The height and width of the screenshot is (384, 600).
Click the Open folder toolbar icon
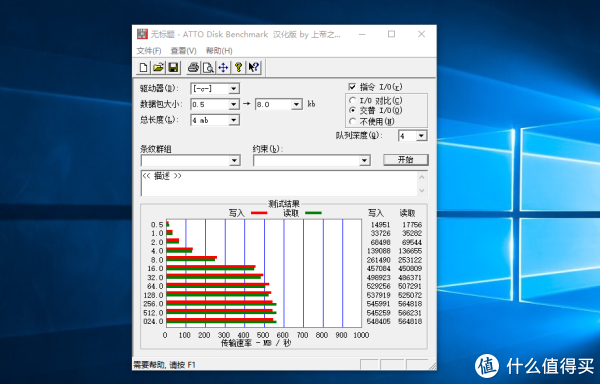click(x=158, y=68)
